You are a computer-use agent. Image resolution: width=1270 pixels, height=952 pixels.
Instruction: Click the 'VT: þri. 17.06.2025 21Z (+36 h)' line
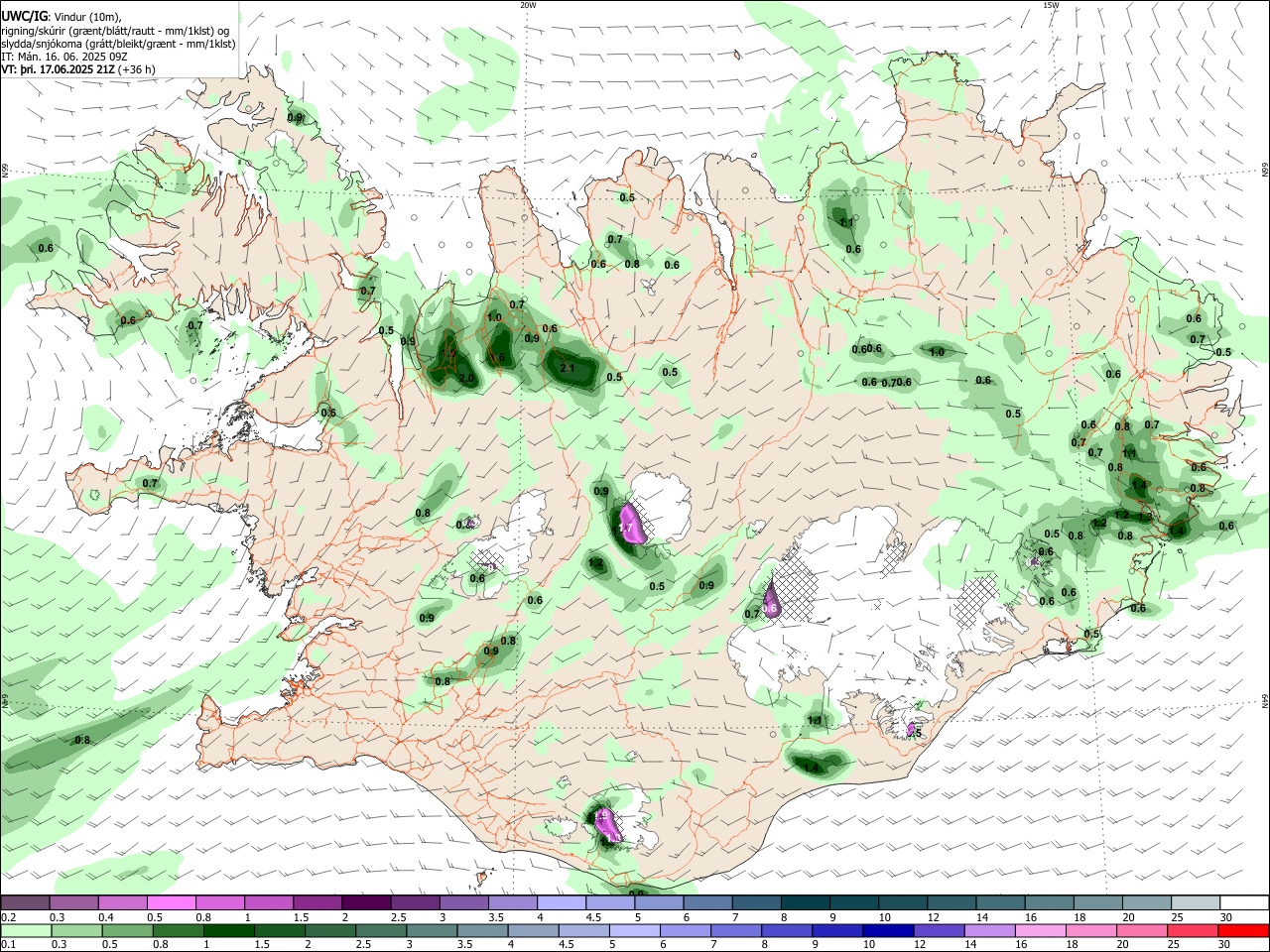78,69
